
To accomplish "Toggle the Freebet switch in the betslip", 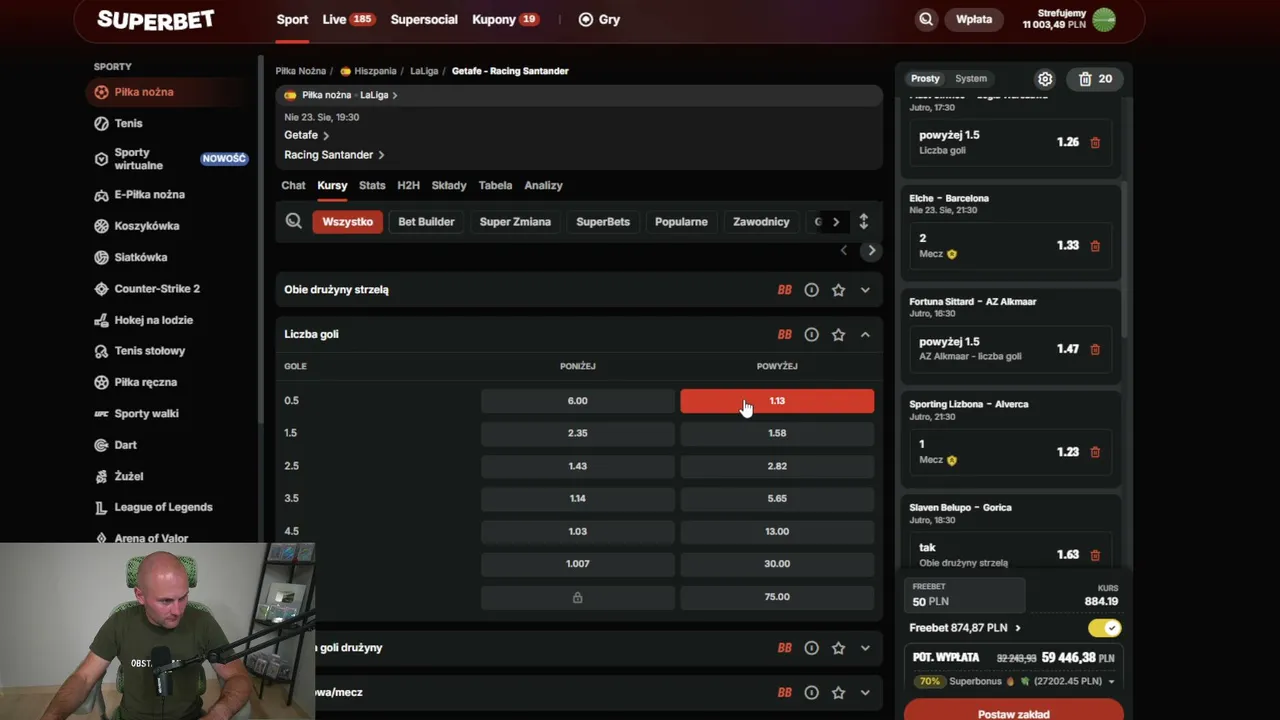I will tap(1105, 628).
